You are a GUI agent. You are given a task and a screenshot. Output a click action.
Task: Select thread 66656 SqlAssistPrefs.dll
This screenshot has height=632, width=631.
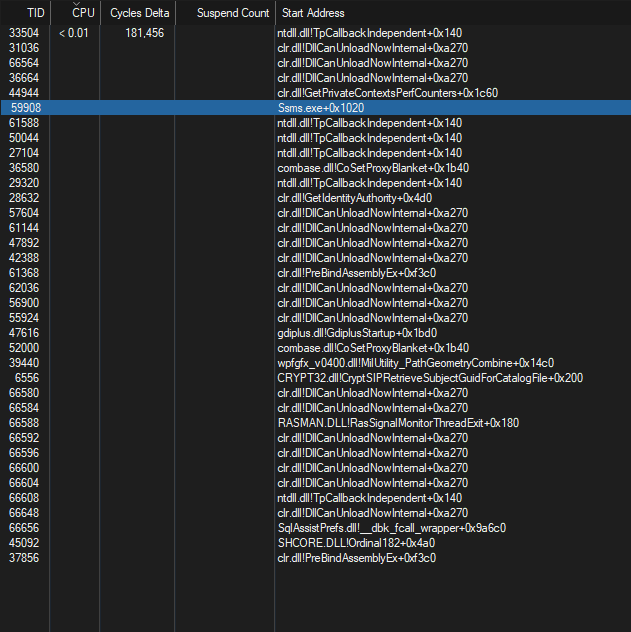click(x=316, y=528)
